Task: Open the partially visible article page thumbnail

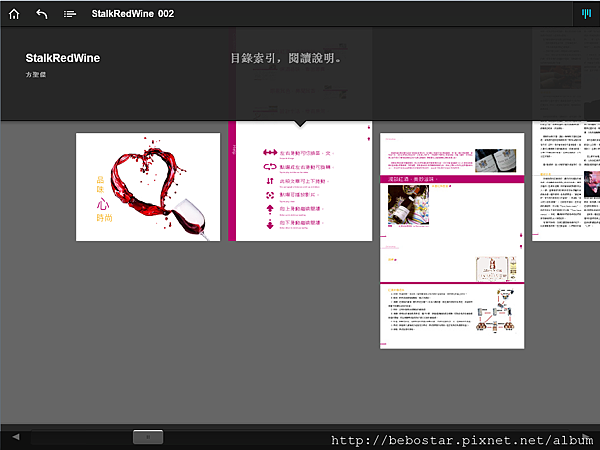Action: [566, 181]
